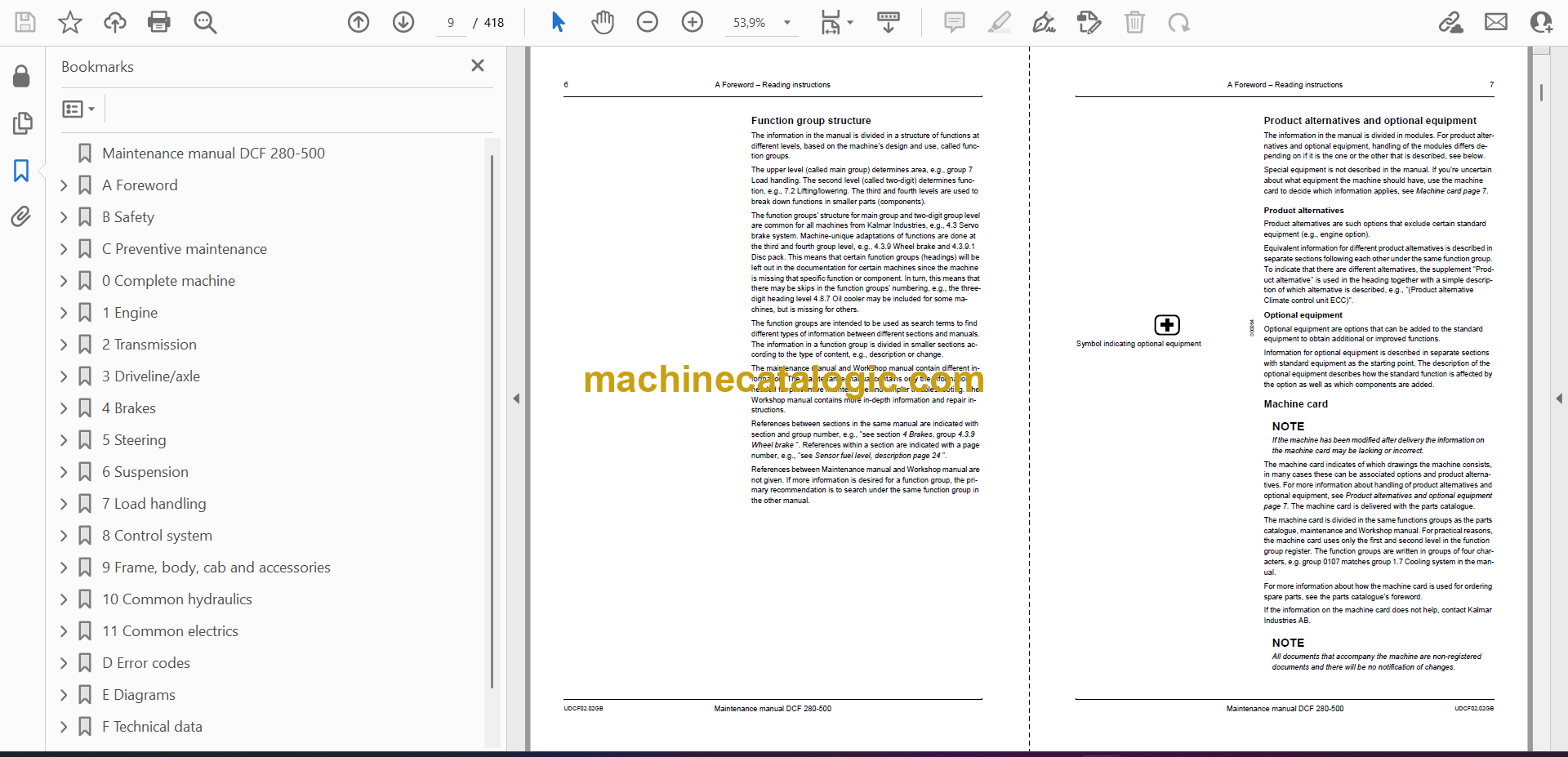
Task: Expand the A Foreword bookmark
Action: pos(64,185)
